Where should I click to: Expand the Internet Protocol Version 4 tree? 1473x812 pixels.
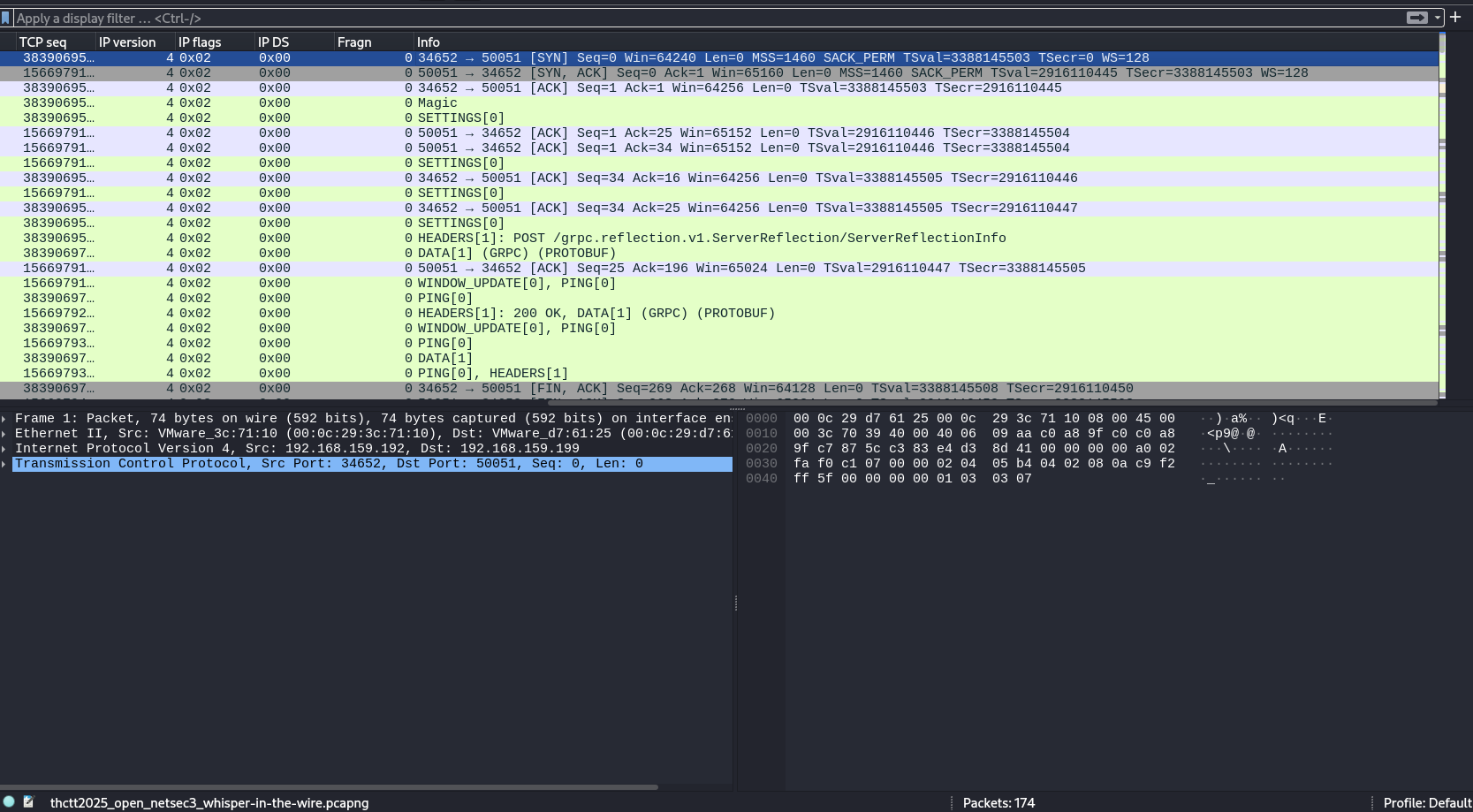click(x=4, y=449)
